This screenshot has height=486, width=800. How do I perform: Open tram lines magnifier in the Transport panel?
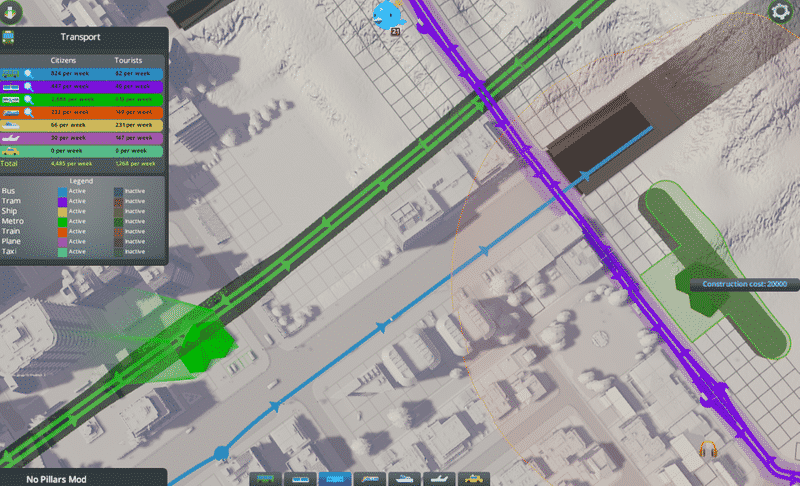pyautogui.click(x=29, y=87)
